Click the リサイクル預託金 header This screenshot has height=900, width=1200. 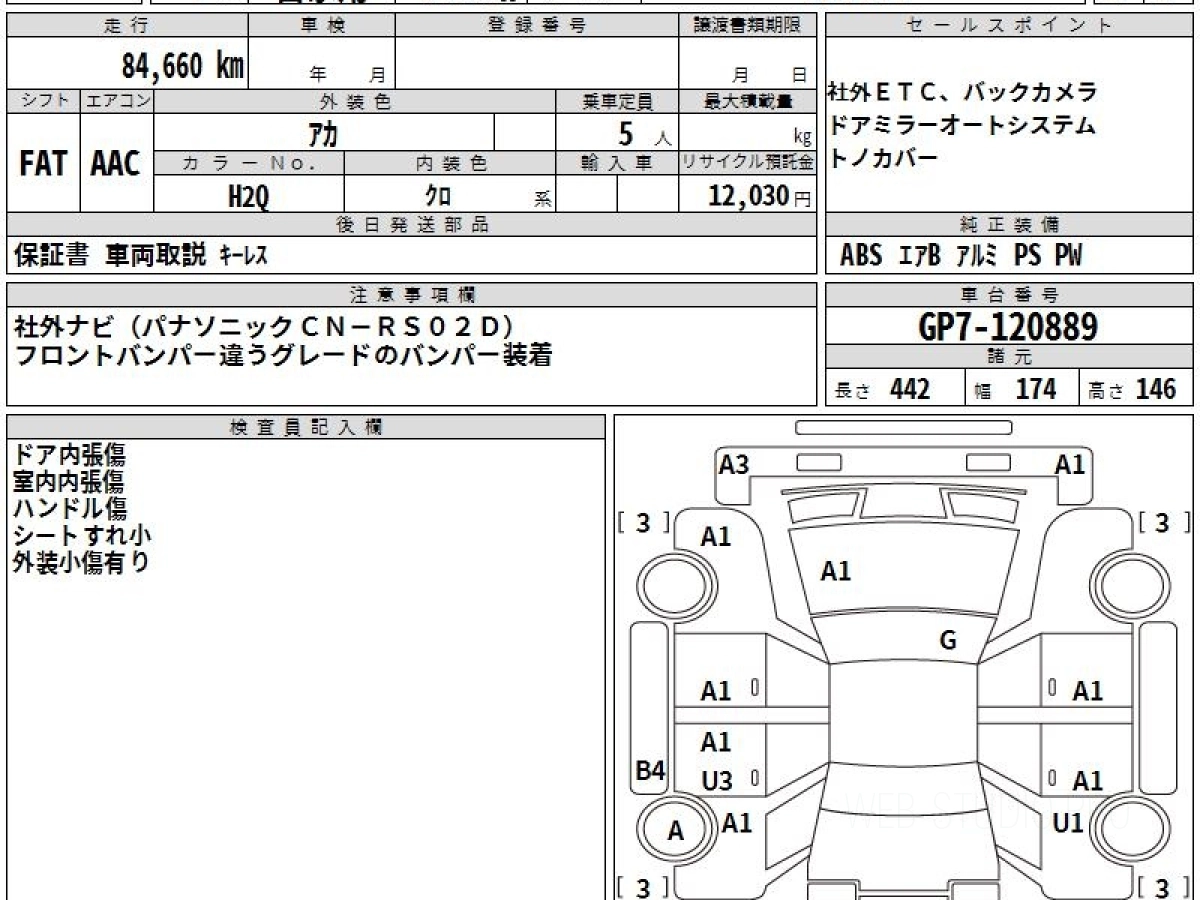point(748,164)
